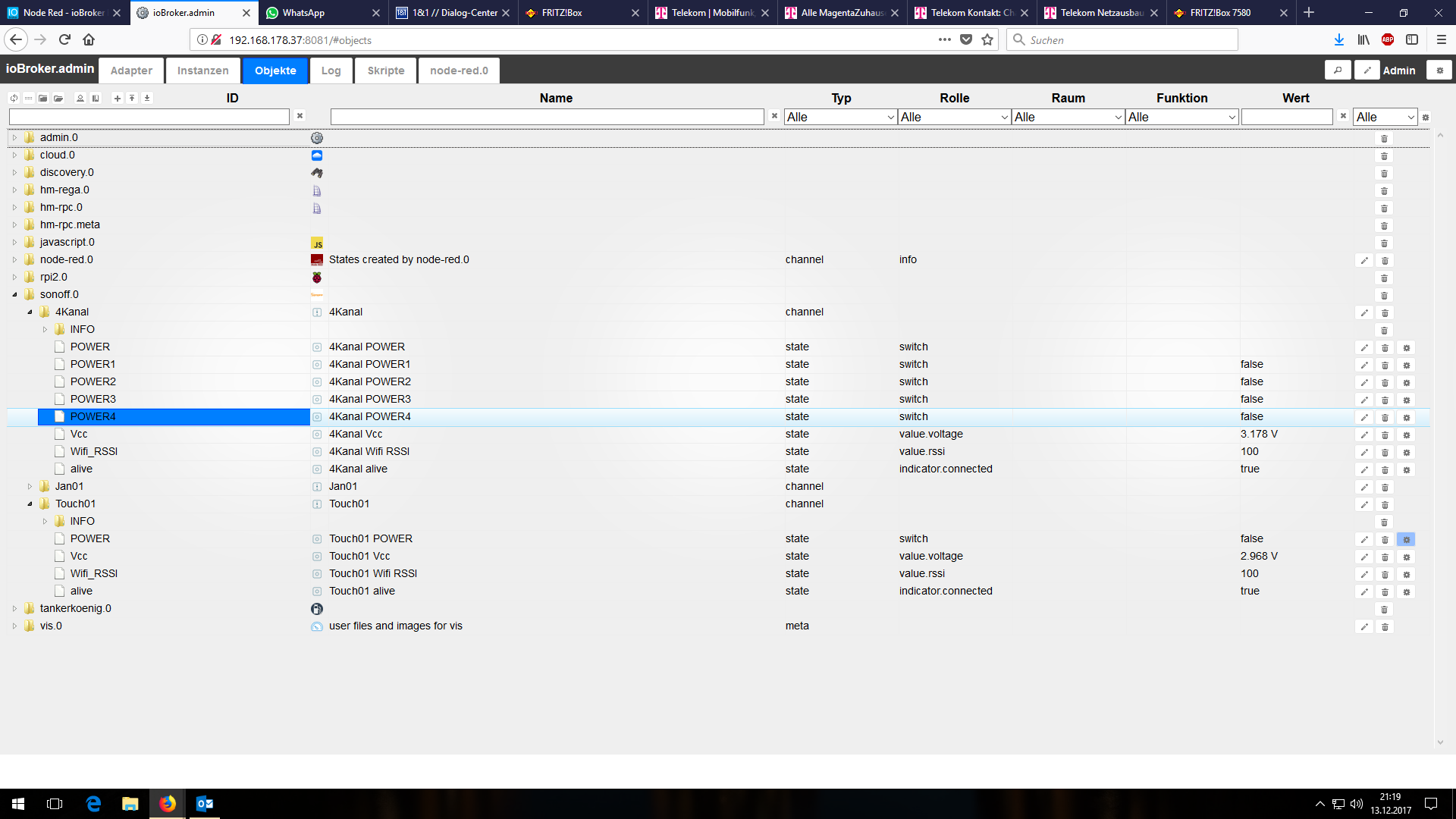Collapse the sonoff.0 tree folder
Image resolution: width=1456 pixels, height=819 pixels.
[14, 294]
